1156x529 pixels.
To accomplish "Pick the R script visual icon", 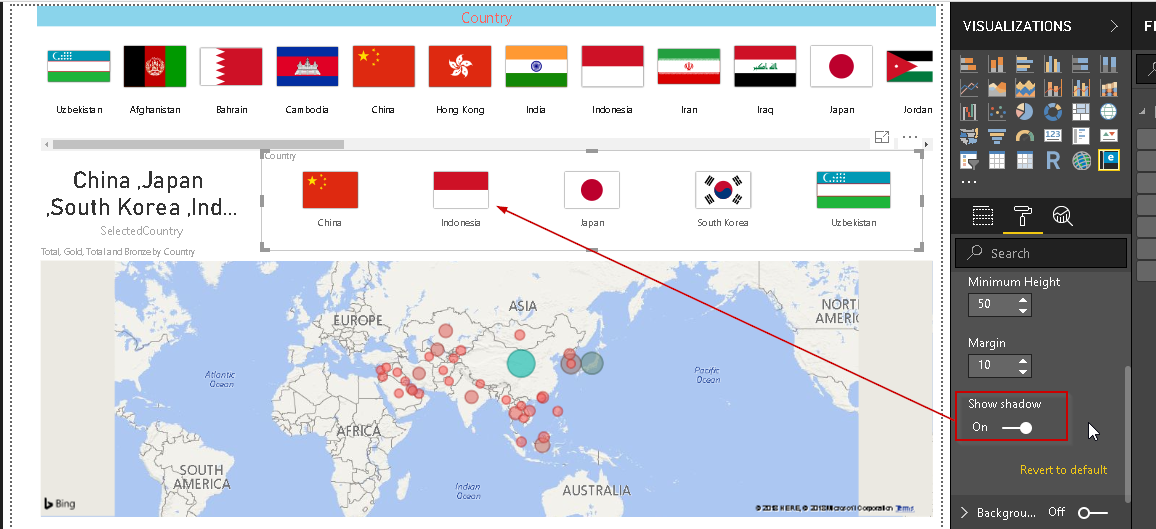I will tap(1052, 160).
